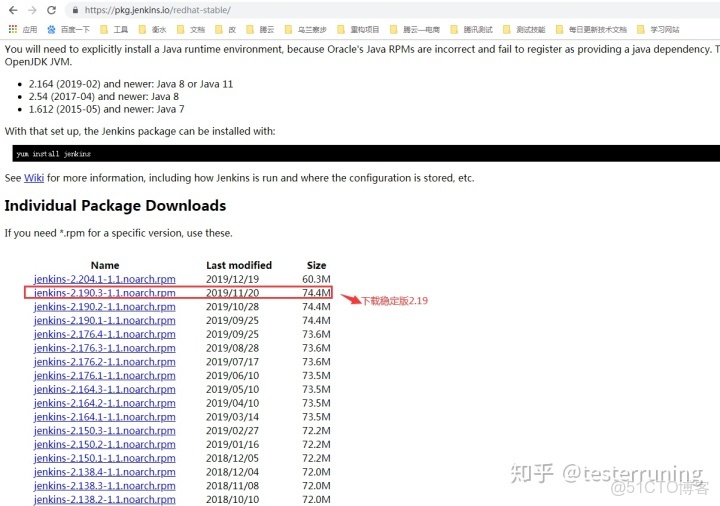Click the date 2018/11/08
This screenshot has width=720, height=506.
click(x=232, y=486)
